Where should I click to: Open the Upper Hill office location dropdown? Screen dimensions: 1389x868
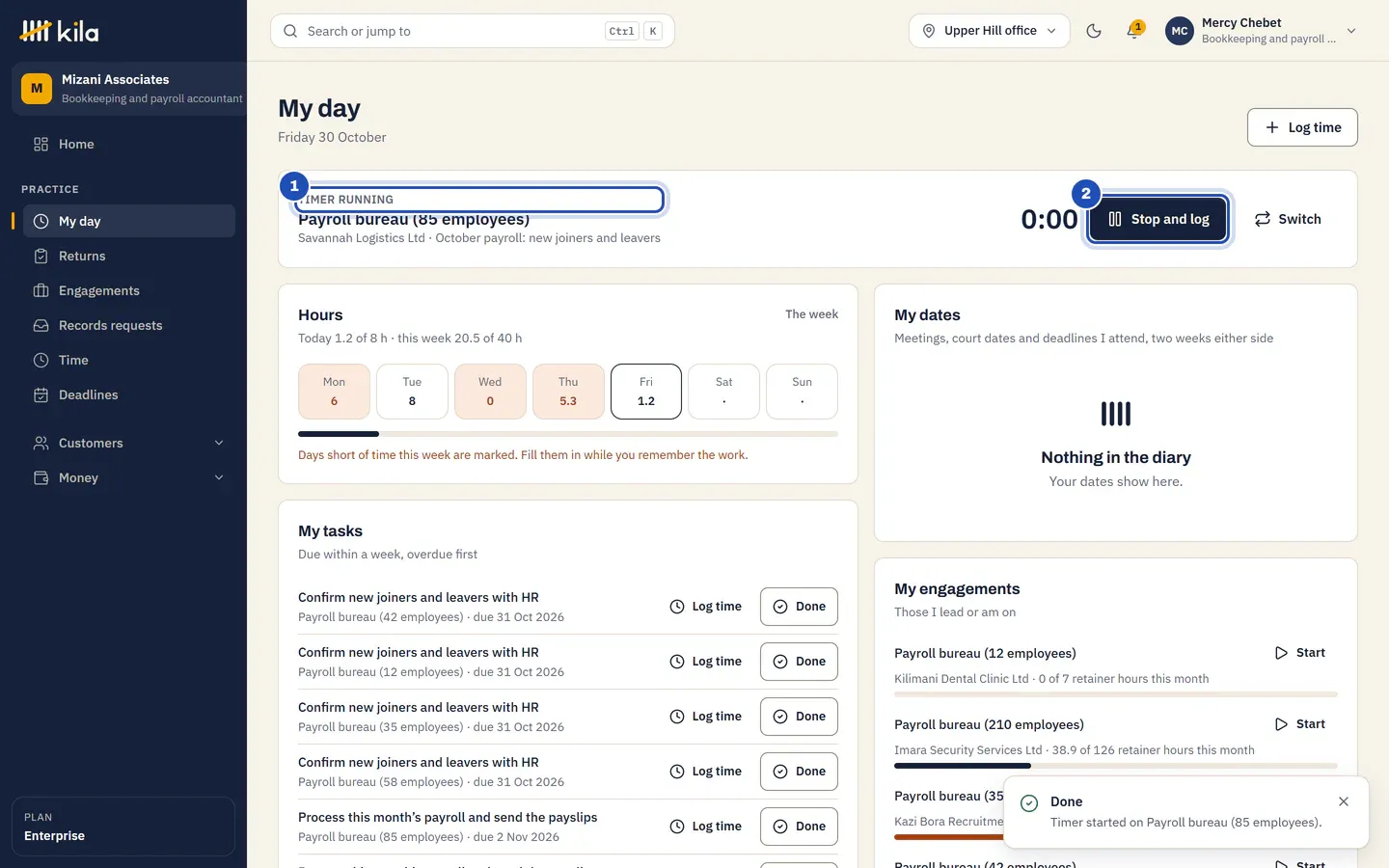989,31
